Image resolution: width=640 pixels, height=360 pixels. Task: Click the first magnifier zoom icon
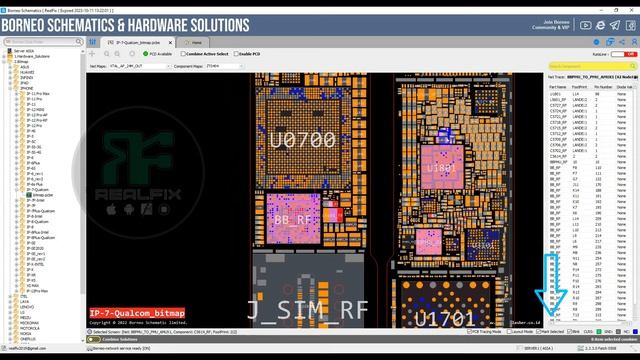click(x=107, y=53)
